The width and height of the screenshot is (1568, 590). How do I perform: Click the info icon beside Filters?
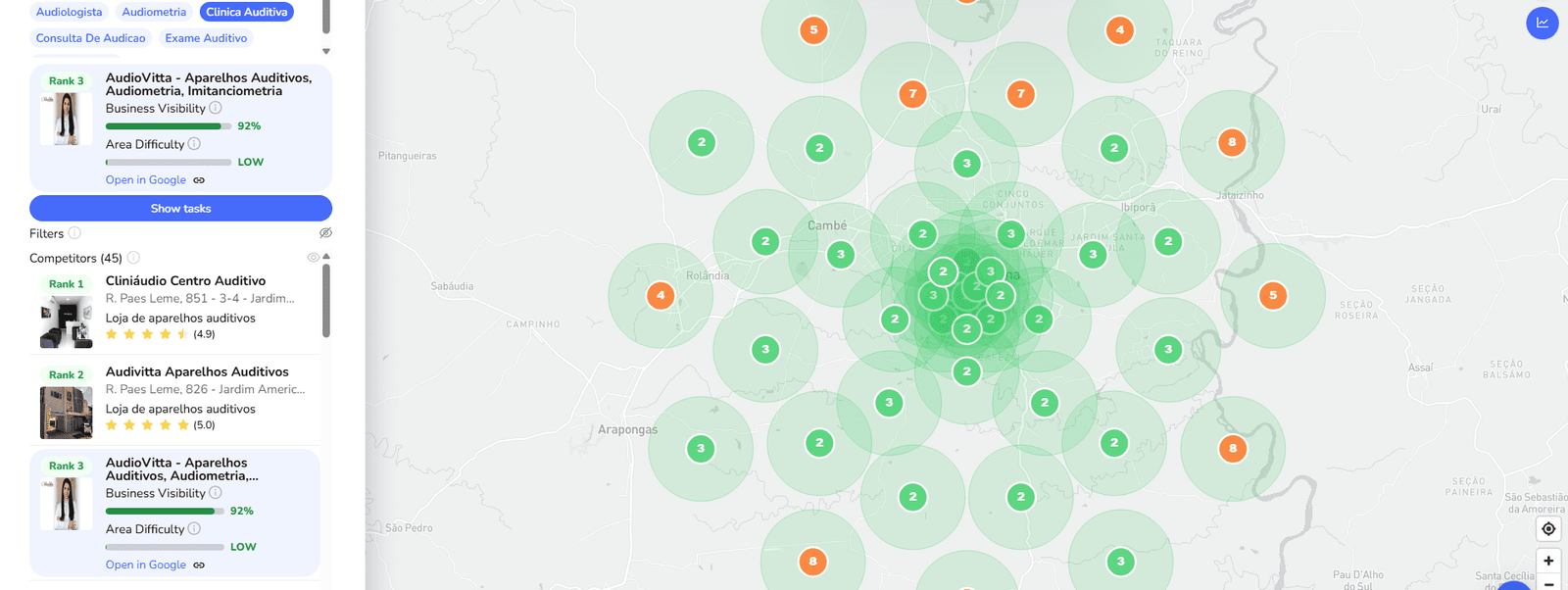click(x=74, y=233)
